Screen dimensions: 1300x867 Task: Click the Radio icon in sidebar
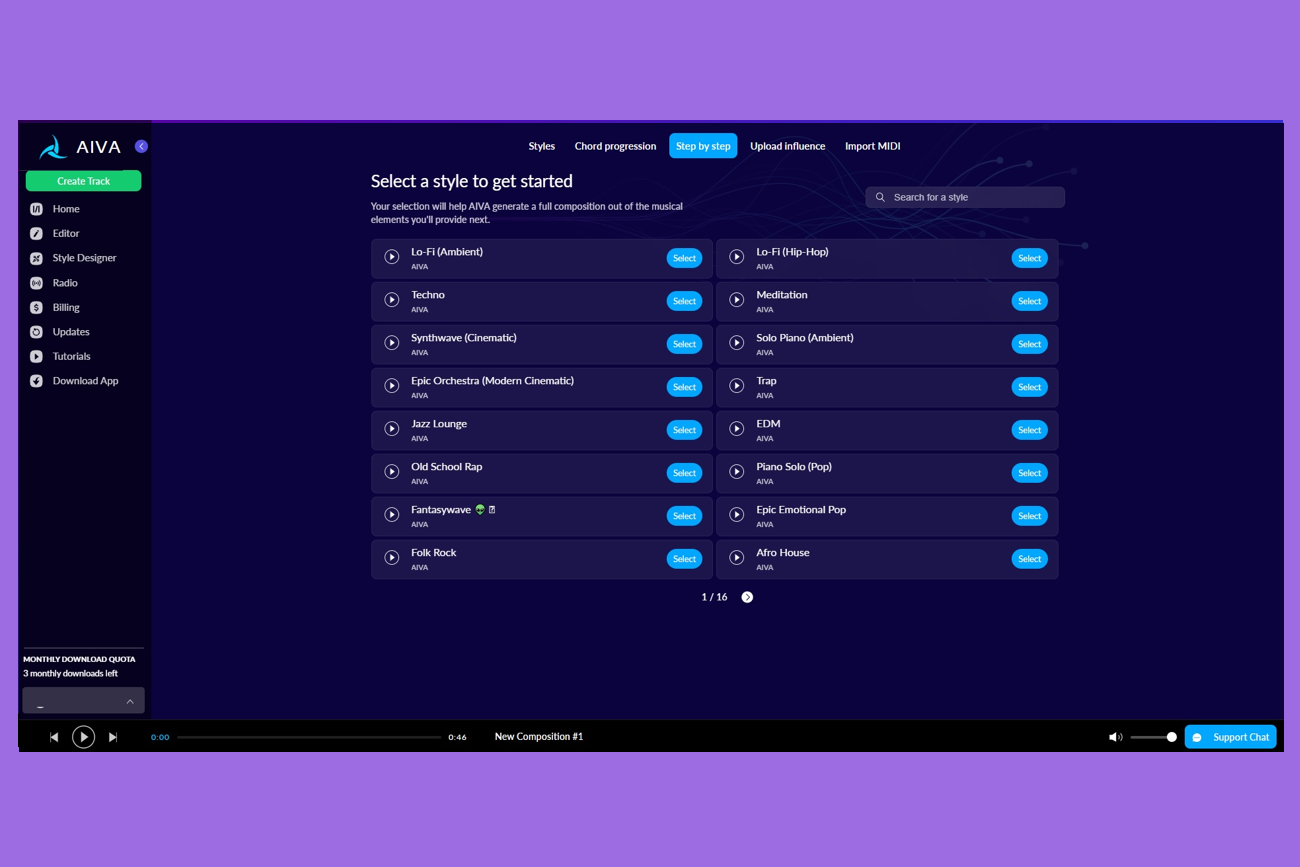[36, 283]
